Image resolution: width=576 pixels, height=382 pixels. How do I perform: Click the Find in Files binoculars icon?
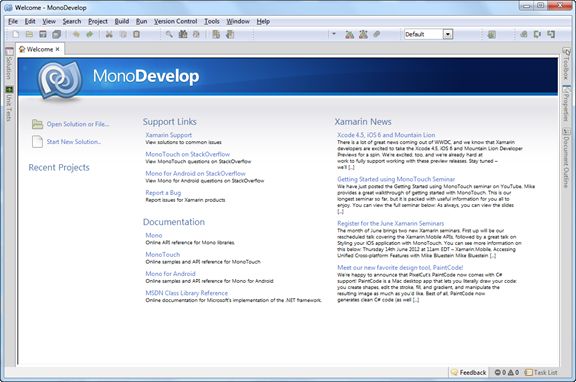tap(183, 35)
